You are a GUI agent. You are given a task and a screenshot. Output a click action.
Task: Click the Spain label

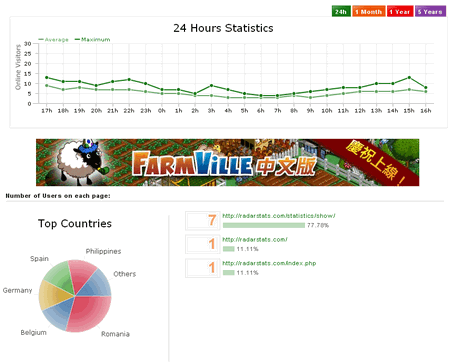39,259
